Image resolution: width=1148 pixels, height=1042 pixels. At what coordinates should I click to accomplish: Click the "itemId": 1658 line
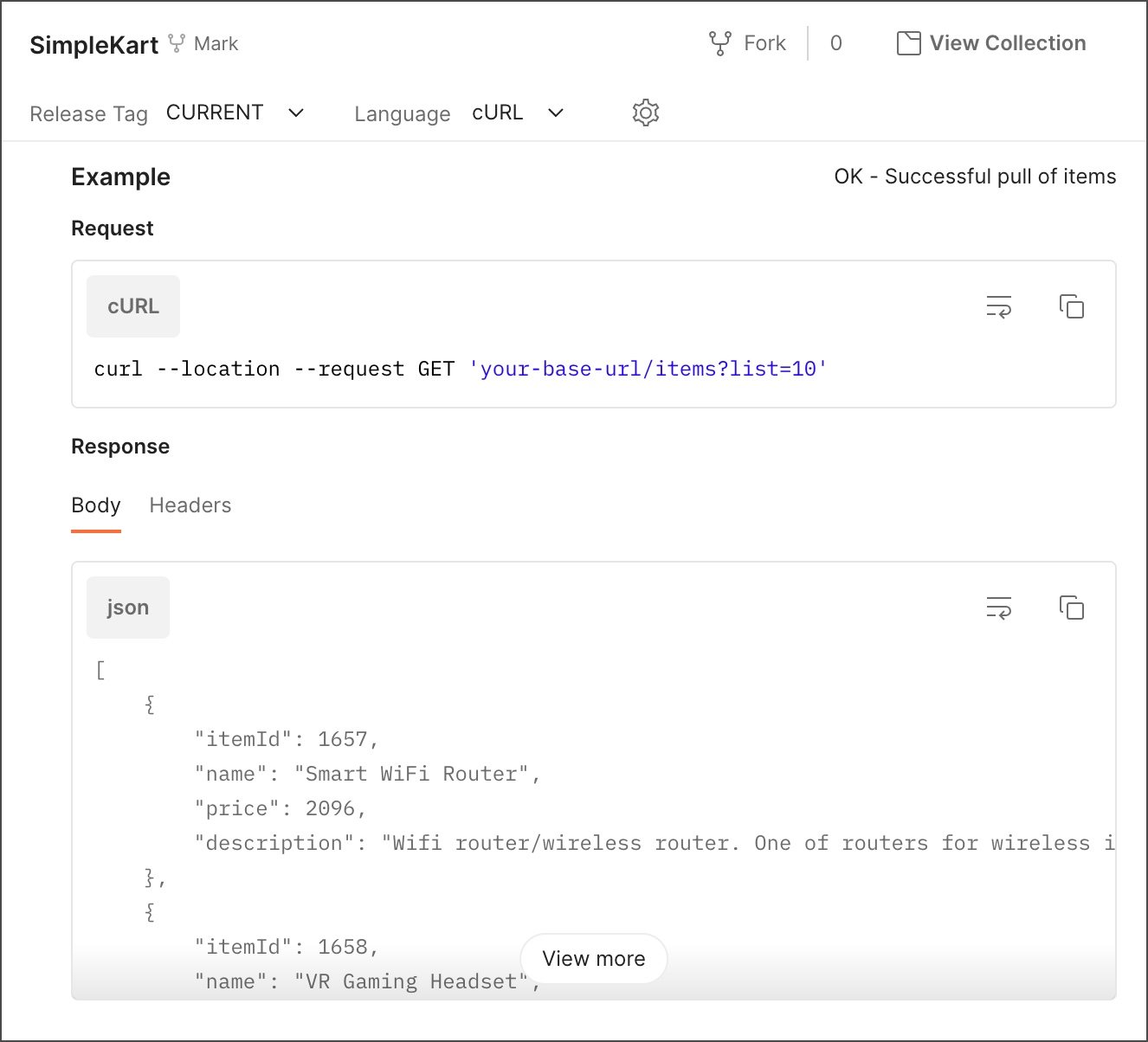point(287,947)
